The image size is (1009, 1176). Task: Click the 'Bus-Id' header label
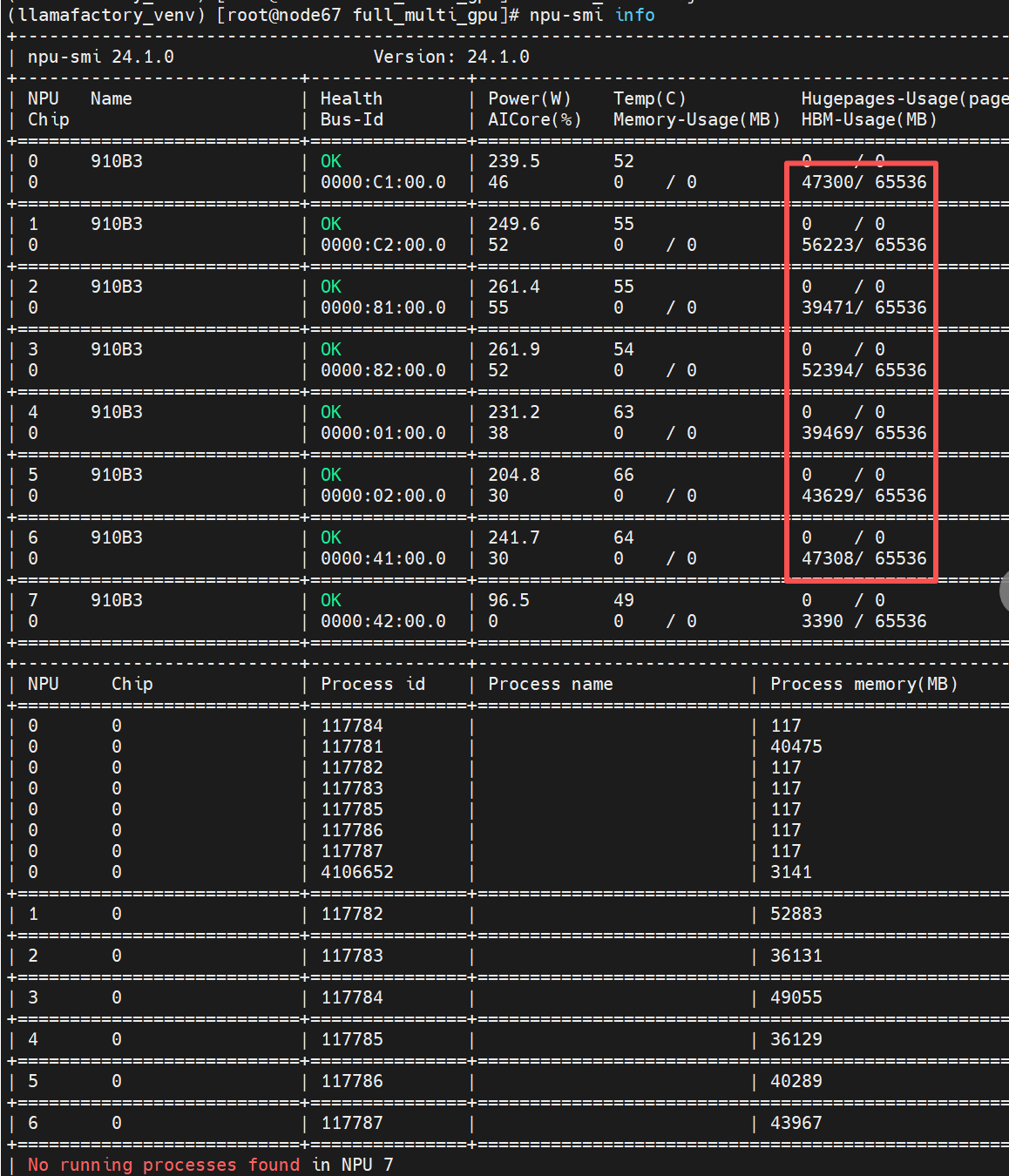[x=352, y=119]
